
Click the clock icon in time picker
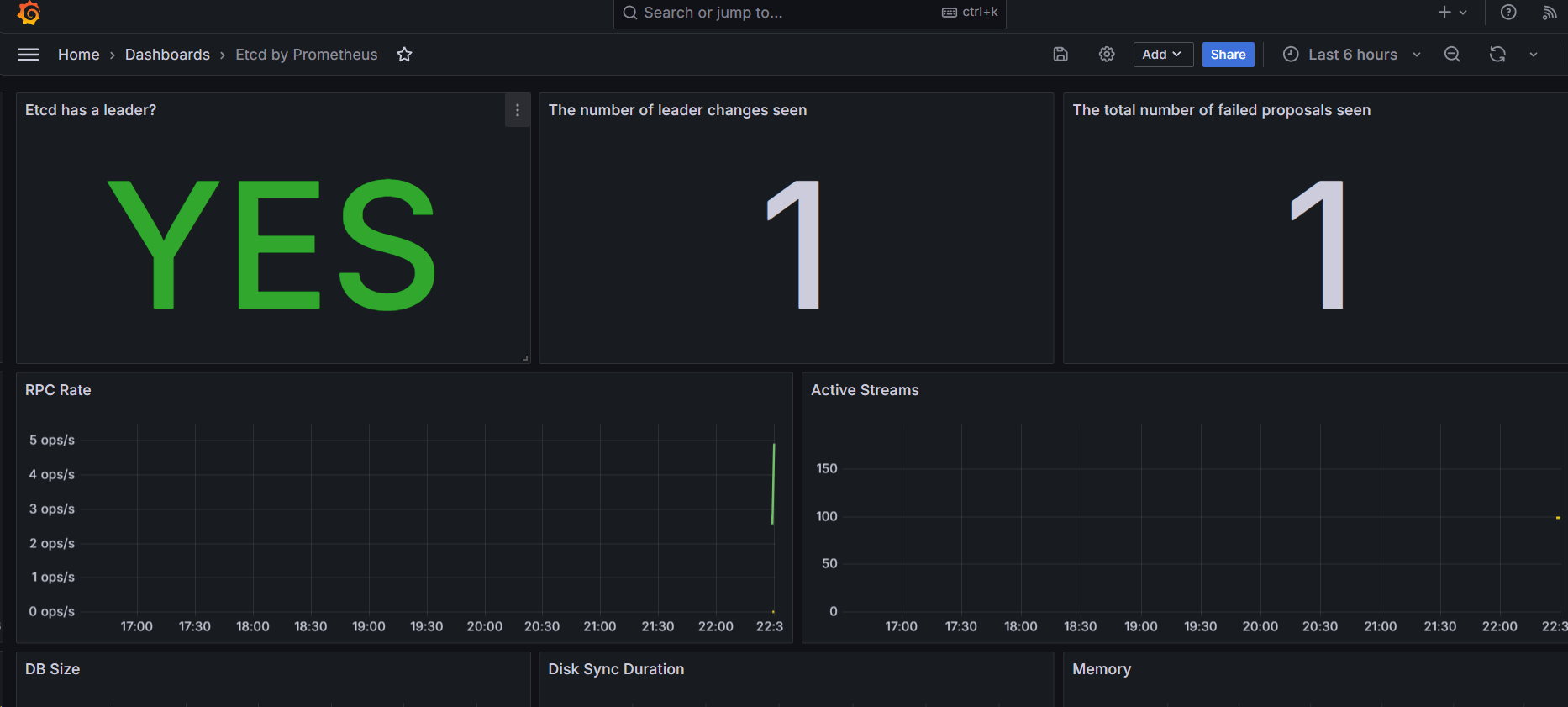click(1291, 54)
